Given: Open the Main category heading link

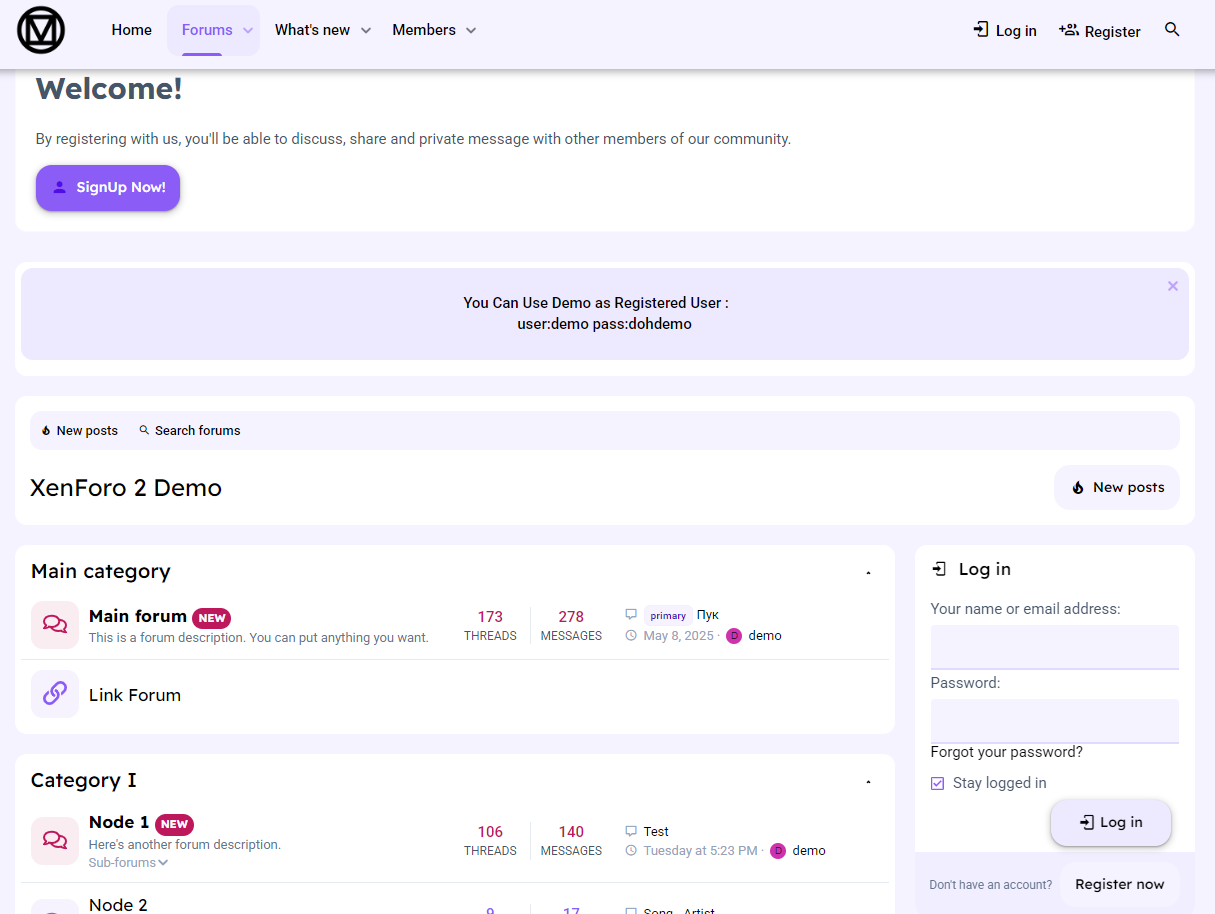Looking at the screenshot, I should click(101, 571).
